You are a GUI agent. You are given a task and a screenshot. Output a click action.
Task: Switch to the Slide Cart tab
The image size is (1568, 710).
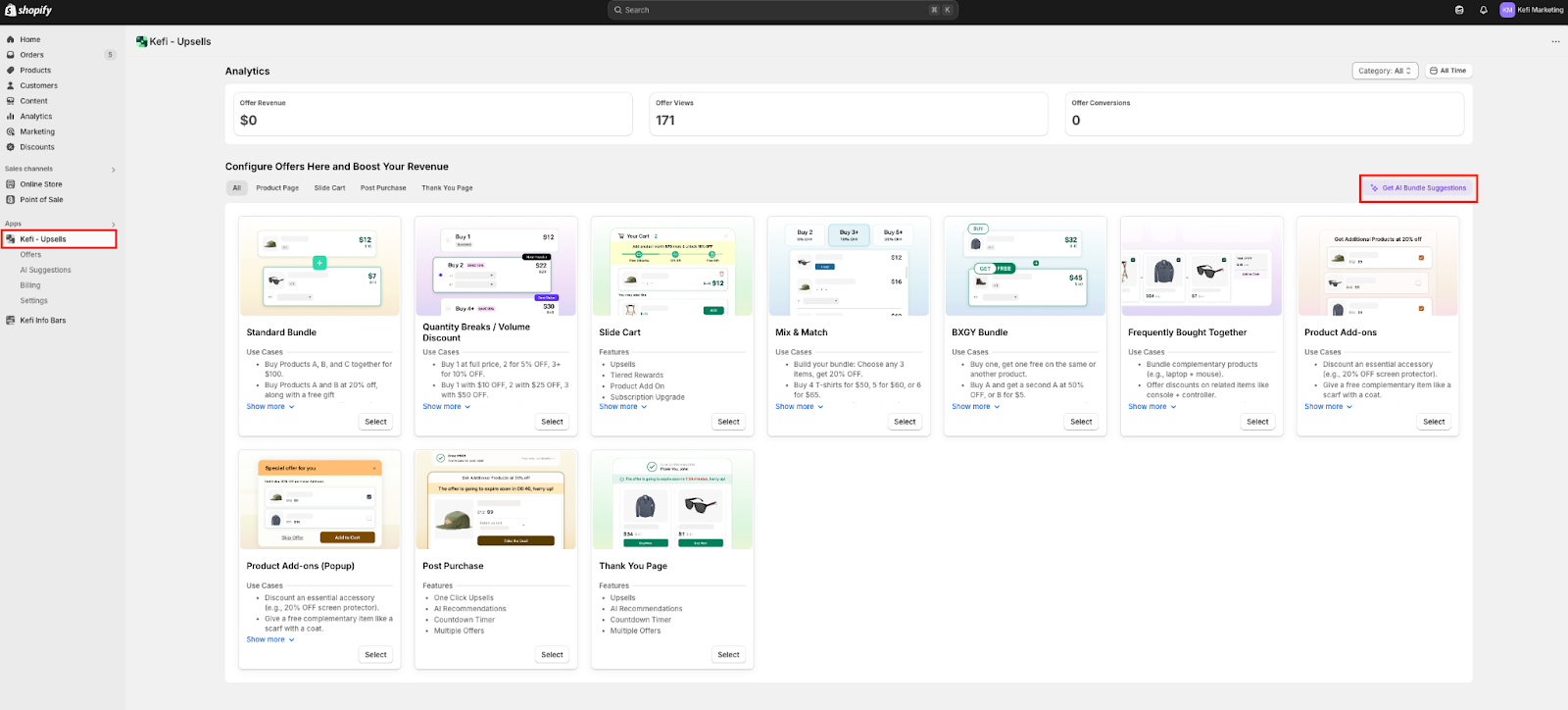point(329,188)
